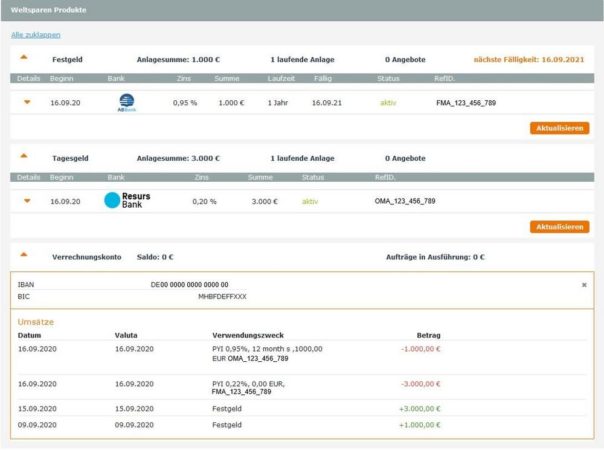Click the IBAN value DE00 0000 0000 0000 00
The width and height of the screenshot is (604, 450).
190,285
